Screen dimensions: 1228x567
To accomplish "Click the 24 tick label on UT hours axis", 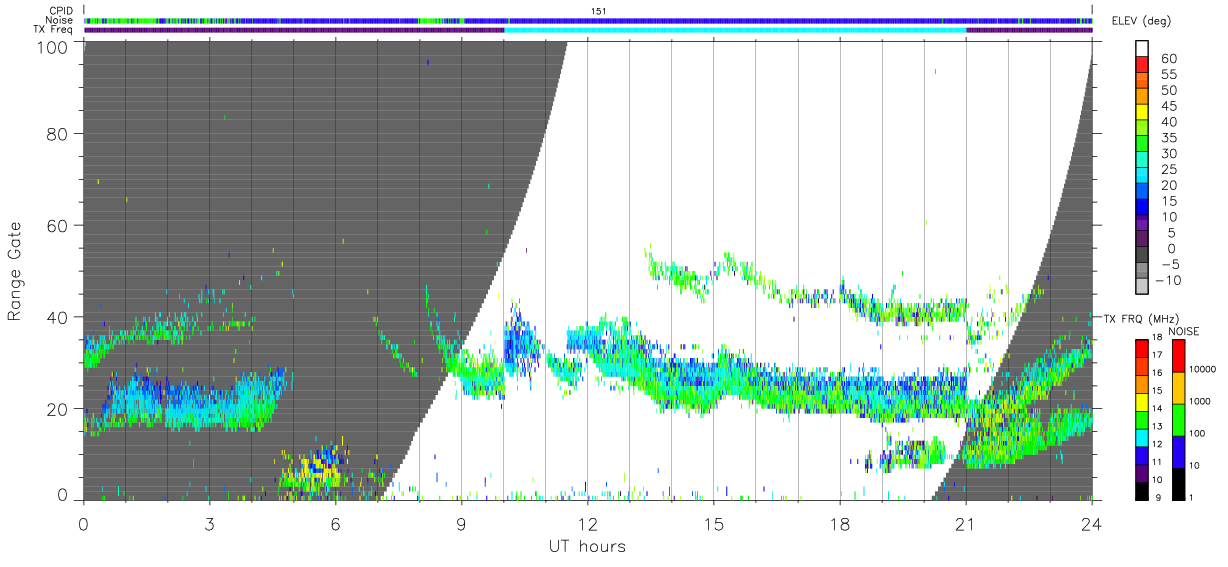I will click(x=1092, y=523).
